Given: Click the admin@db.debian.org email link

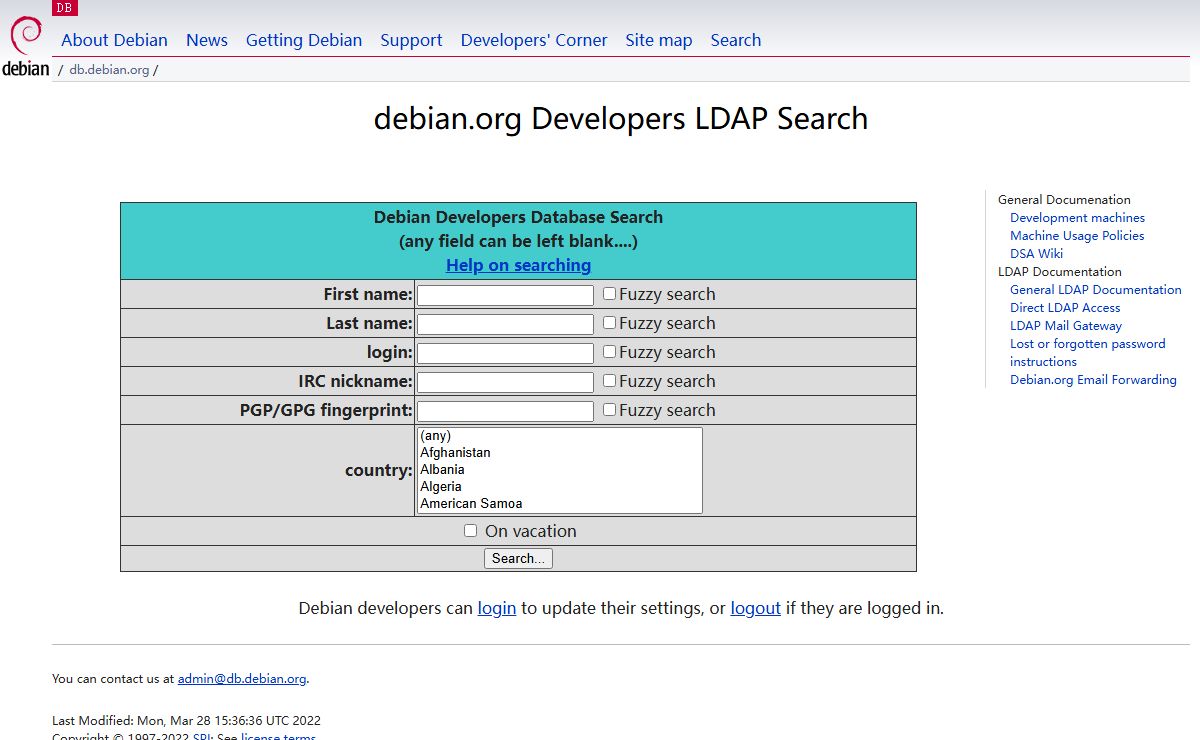Looking at the screenshot, I should click(x=242, y=679).
